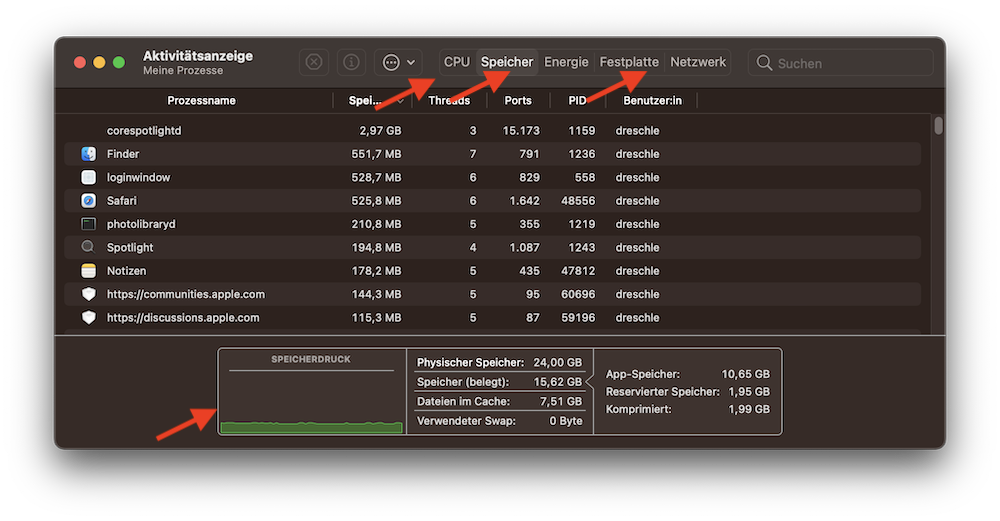Click the stop process (X) toolbar icon
Image resolution: width=1000 pixels, height=521 pixels.
click(314, 62)
